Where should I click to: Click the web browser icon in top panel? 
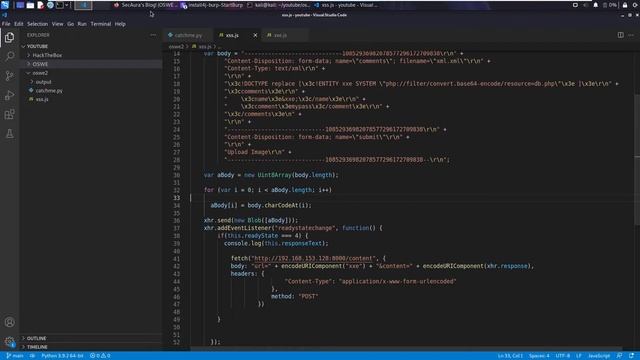pyautogui.click(x=50, y=5)
